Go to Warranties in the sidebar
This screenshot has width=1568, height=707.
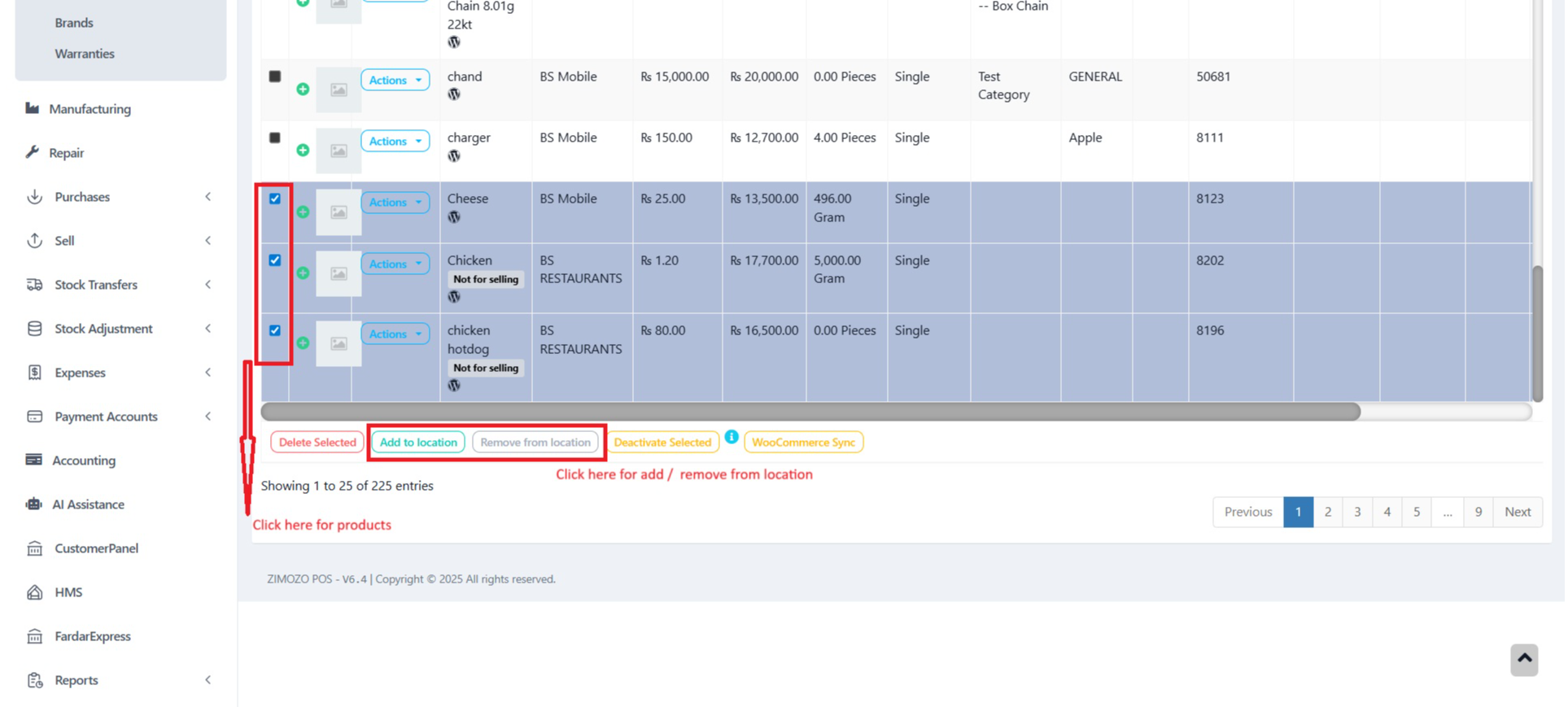pos(85,54)
